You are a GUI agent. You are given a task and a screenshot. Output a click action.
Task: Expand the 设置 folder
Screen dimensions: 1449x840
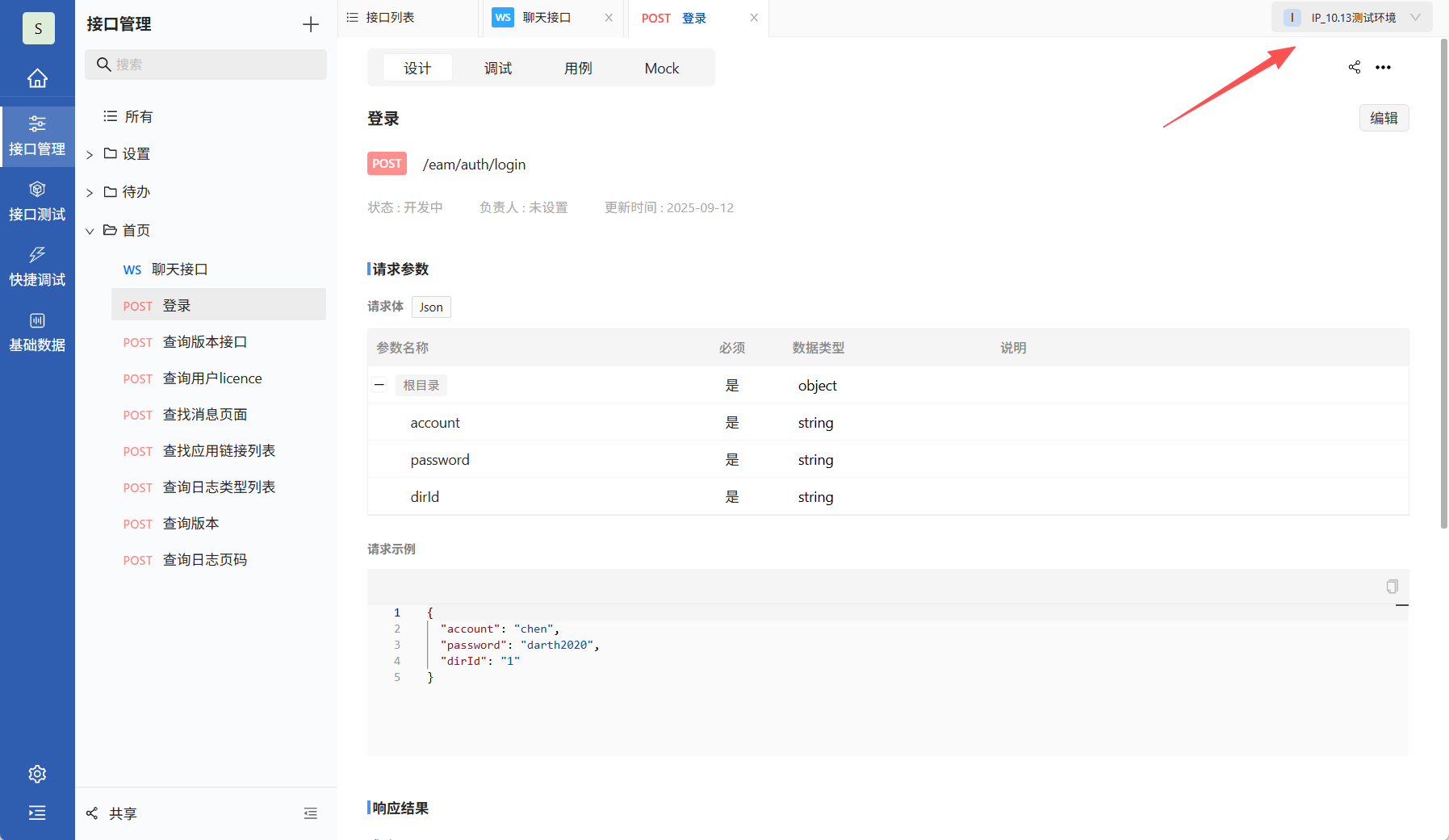pos(90,154)
